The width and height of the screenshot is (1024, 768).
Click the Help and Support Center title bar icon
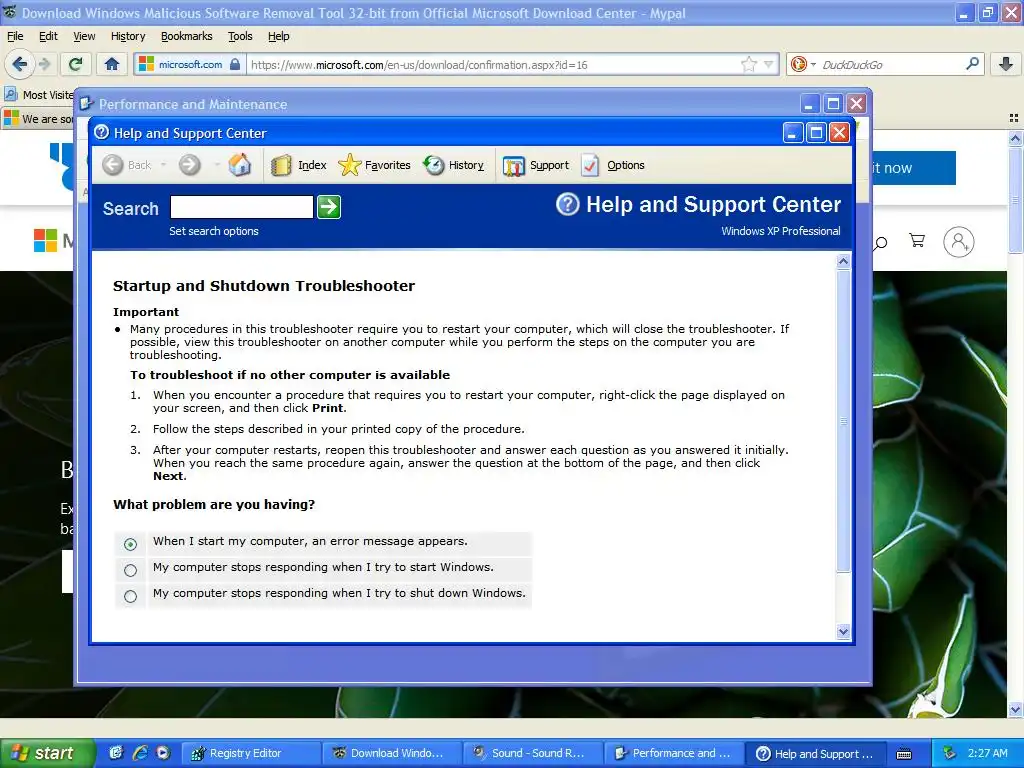pyautogui.click(x=101, y=133)
